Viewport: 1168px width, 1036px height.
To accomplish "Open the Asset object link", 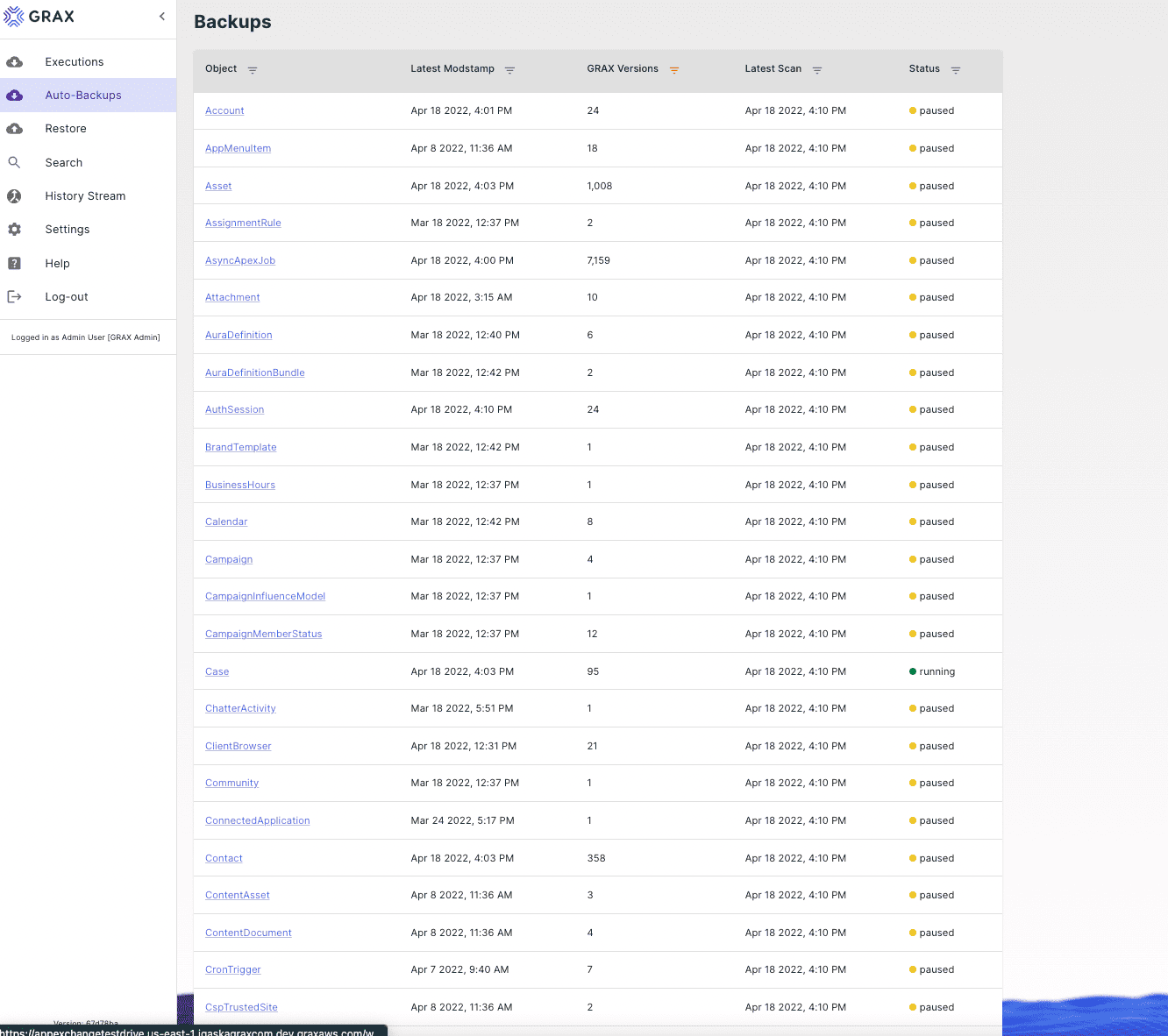I will [218, 187].
